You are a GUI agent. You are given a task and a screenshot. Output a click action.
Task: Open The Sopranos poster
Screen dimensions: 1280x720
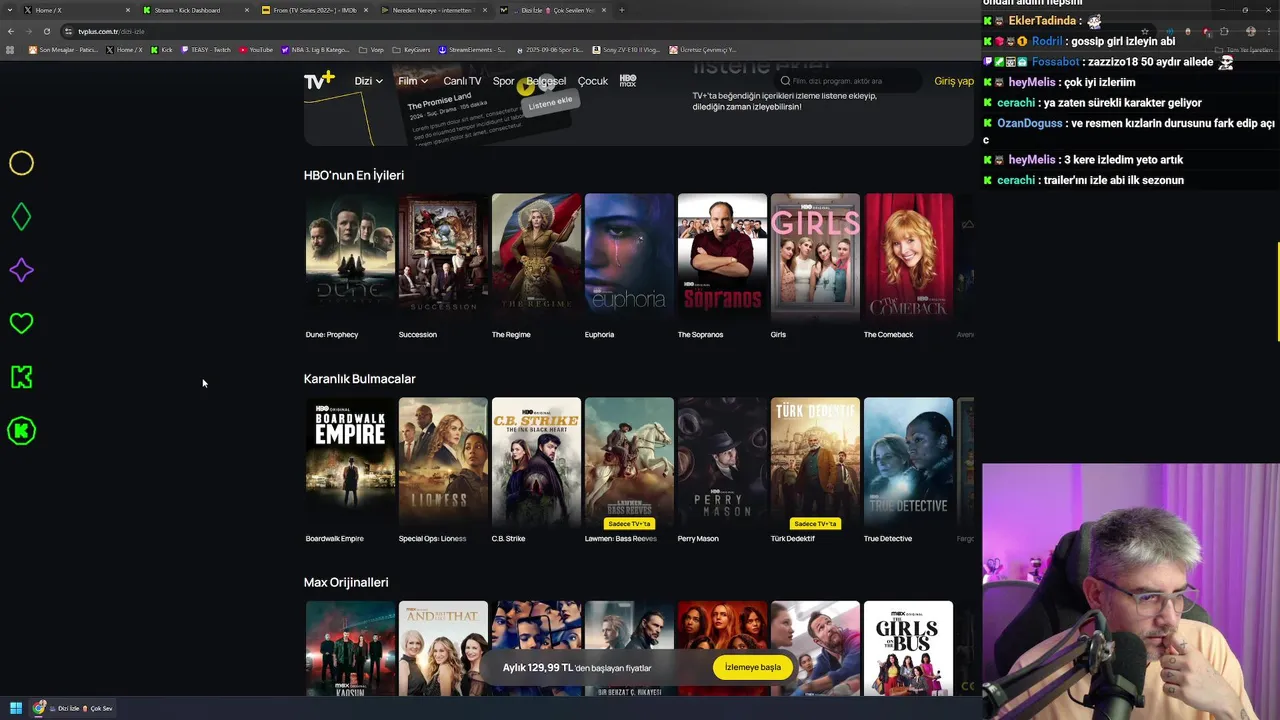pyautogui.click(x=722, y=258)
